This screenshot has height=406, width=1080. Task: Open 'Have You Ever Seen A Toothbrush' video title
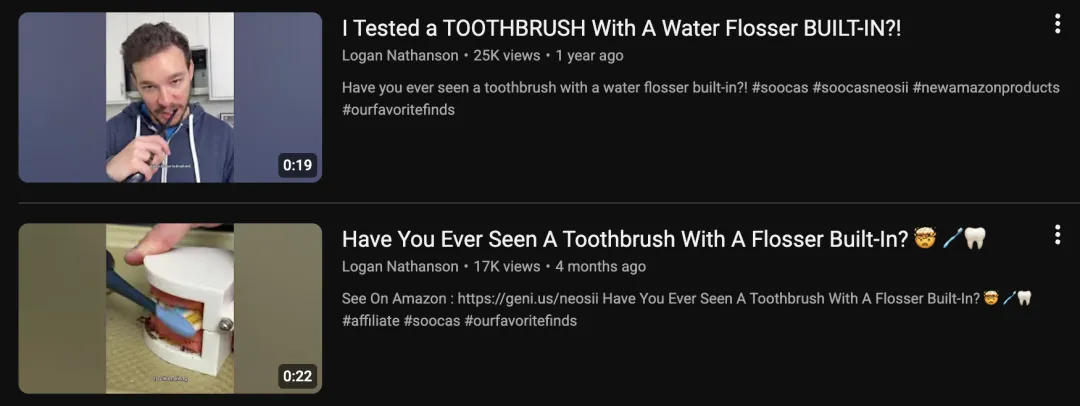625,239
